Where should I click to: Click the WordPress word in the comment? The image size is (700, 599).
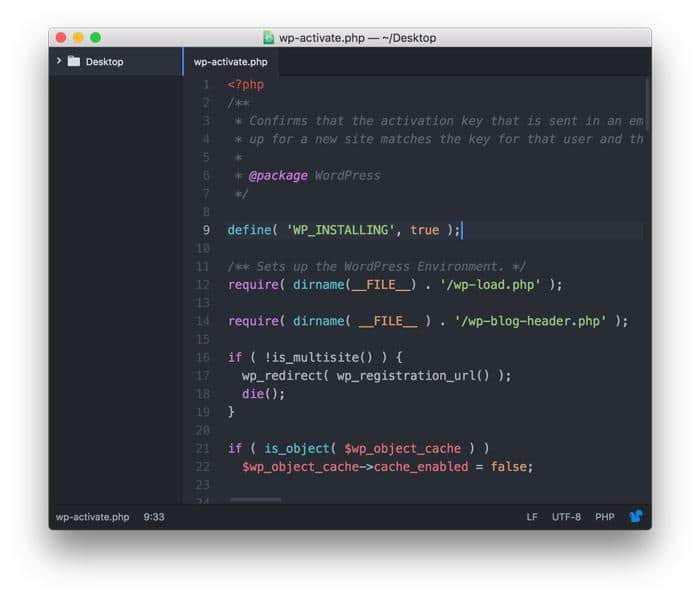[x=347, y=176]
